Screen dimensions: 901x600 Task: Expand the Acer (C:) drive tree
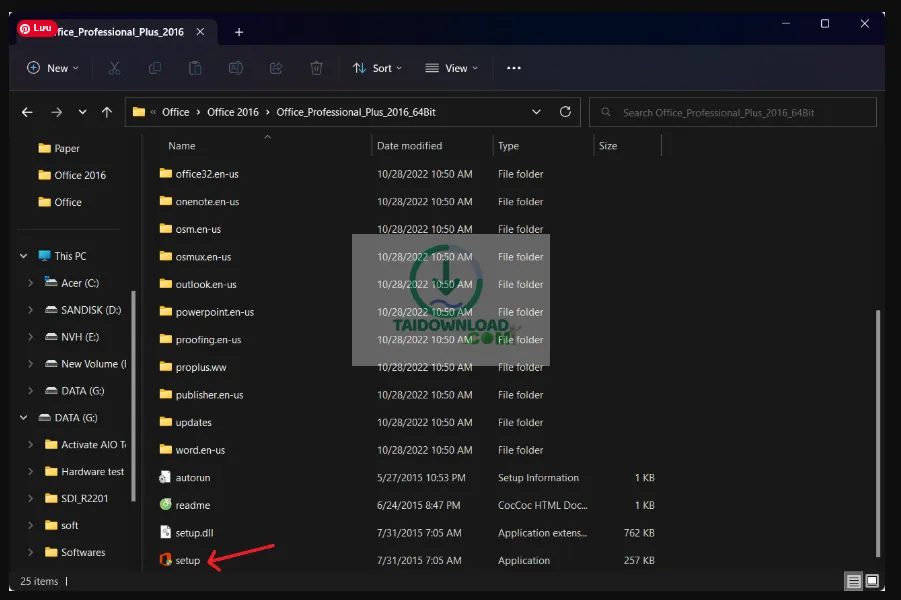click(x=31, y=283)
